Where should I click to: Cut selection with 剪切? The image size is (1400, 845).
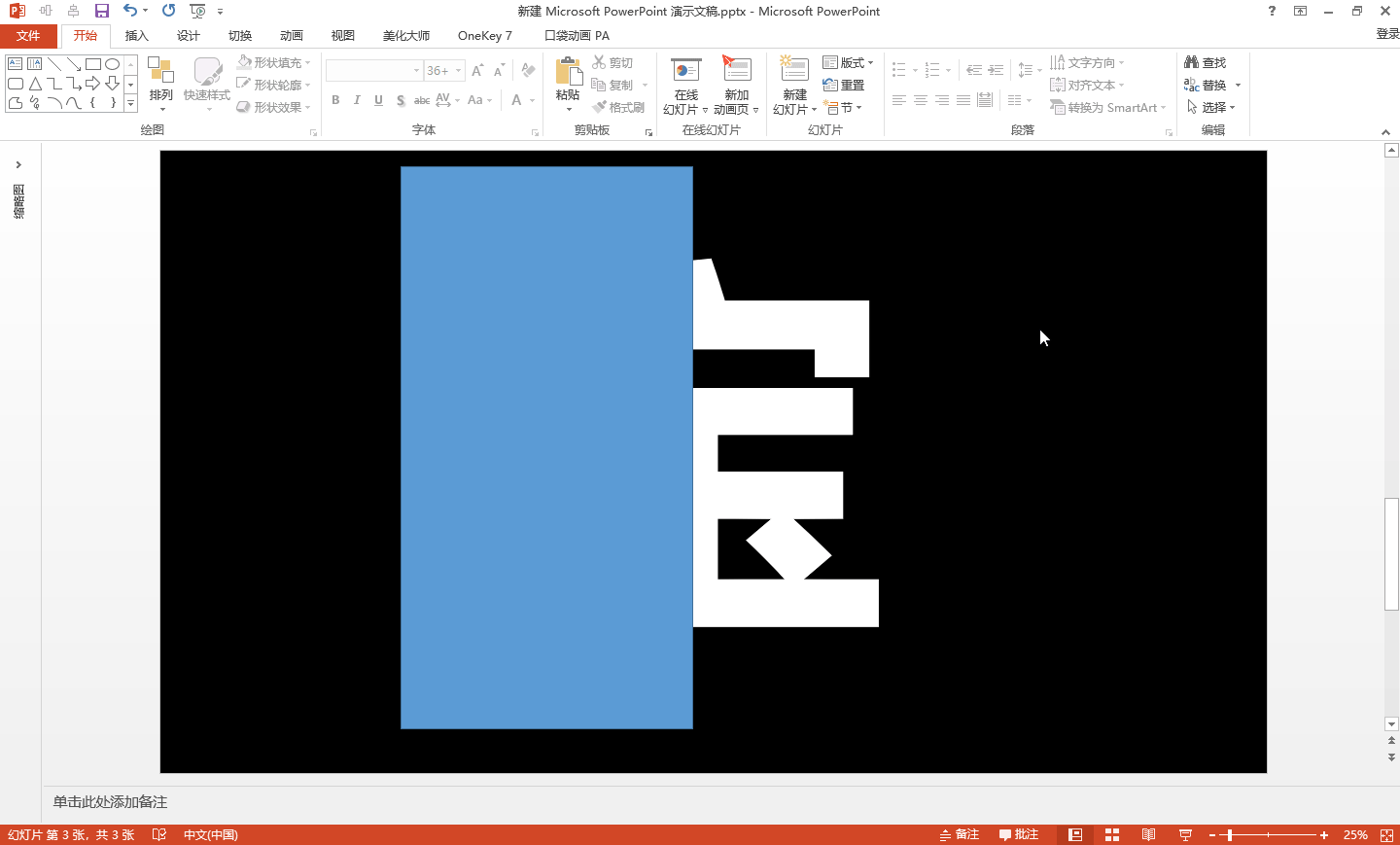pos(613,62)
